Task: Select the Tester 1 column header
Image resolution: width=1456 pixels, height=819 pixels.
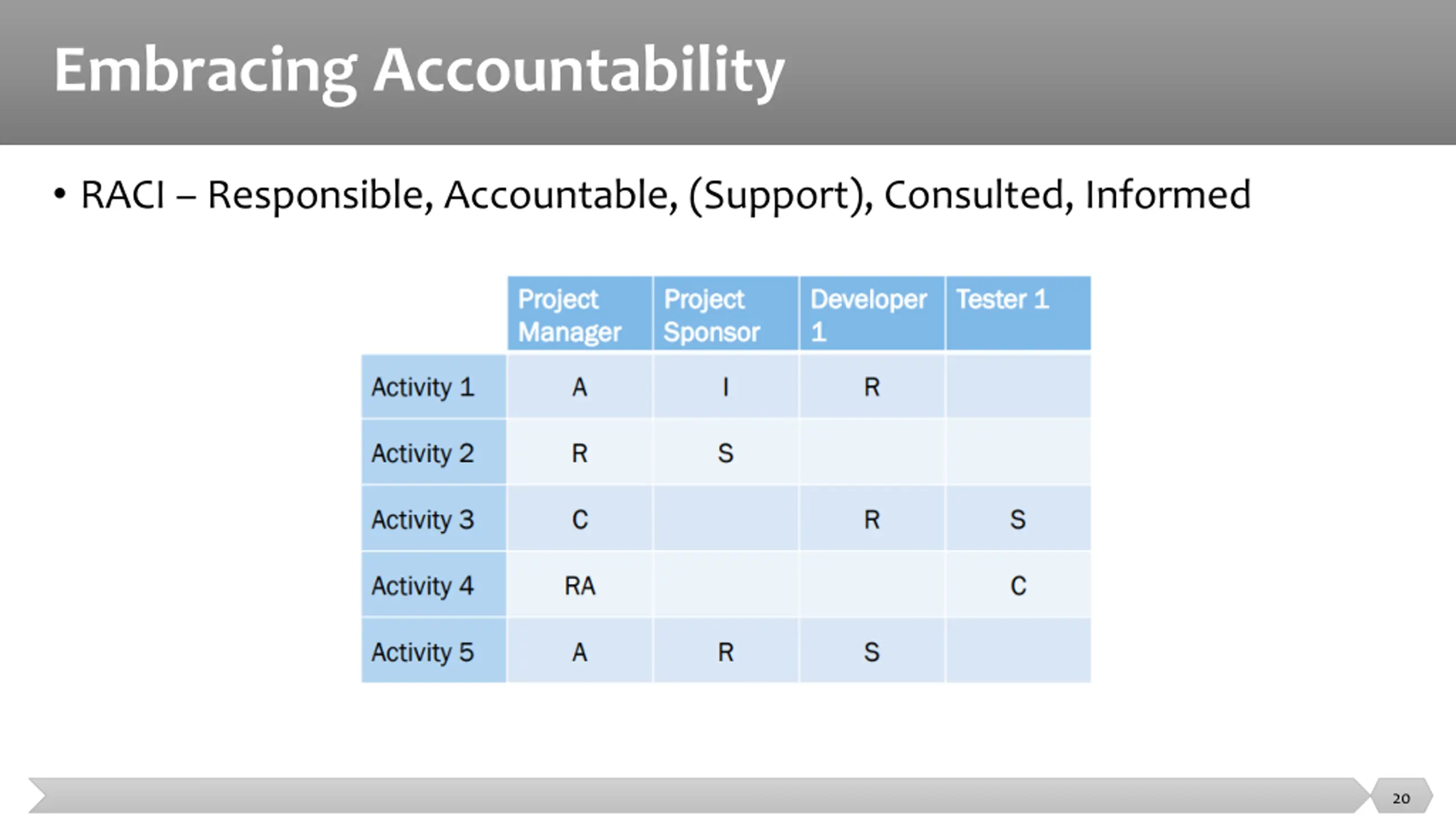Action: pyautogui.click(x=1018, y=313)
